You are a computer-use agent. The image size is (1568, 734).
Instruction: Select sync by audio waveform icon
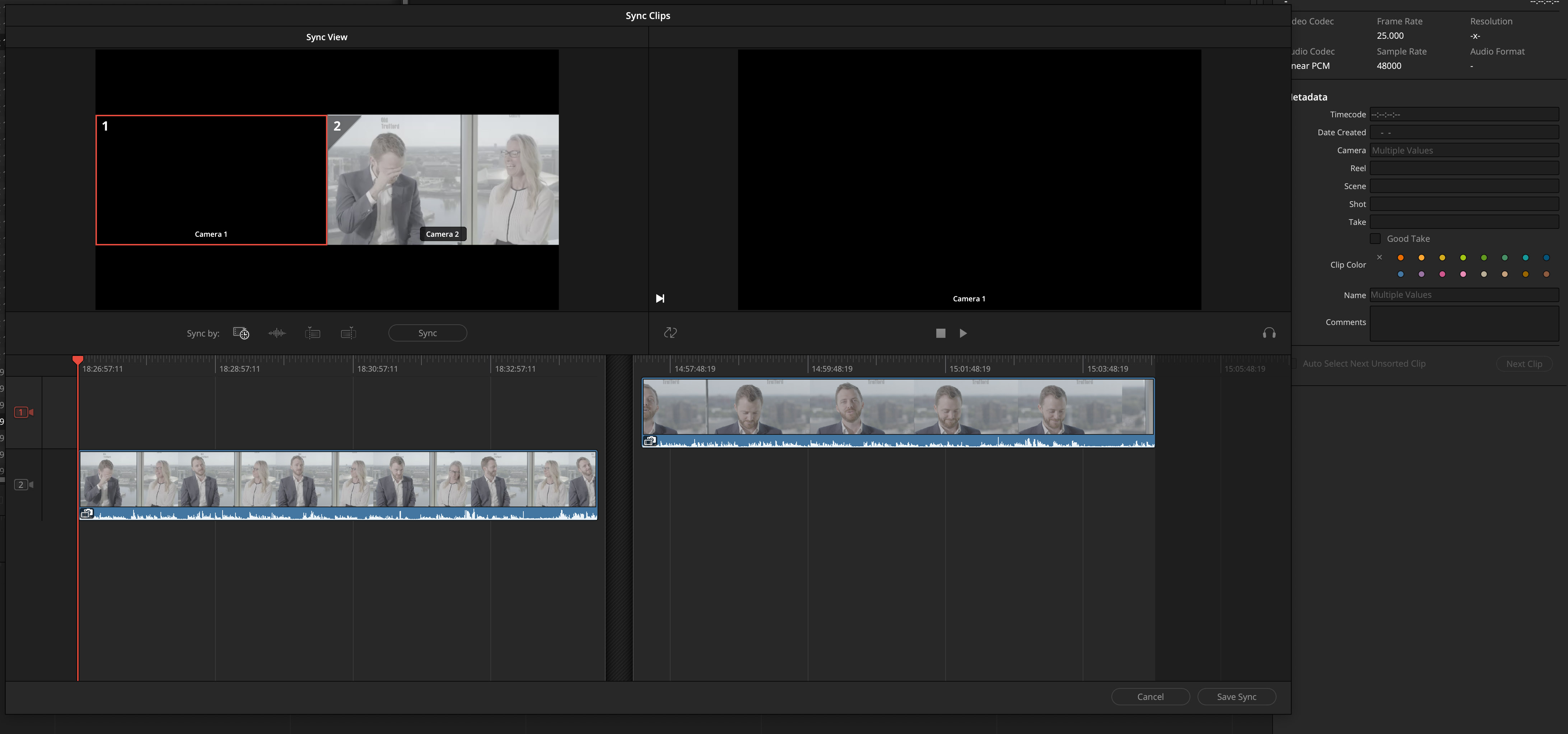(277, 333)
